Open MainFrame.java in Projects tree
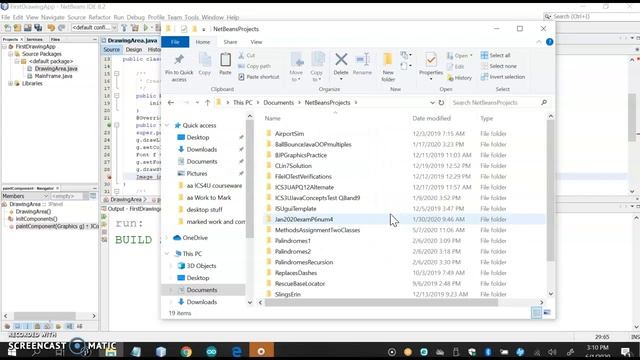This screenshot has height=360, width=640. pyautogui.click(x=53, y=76)
